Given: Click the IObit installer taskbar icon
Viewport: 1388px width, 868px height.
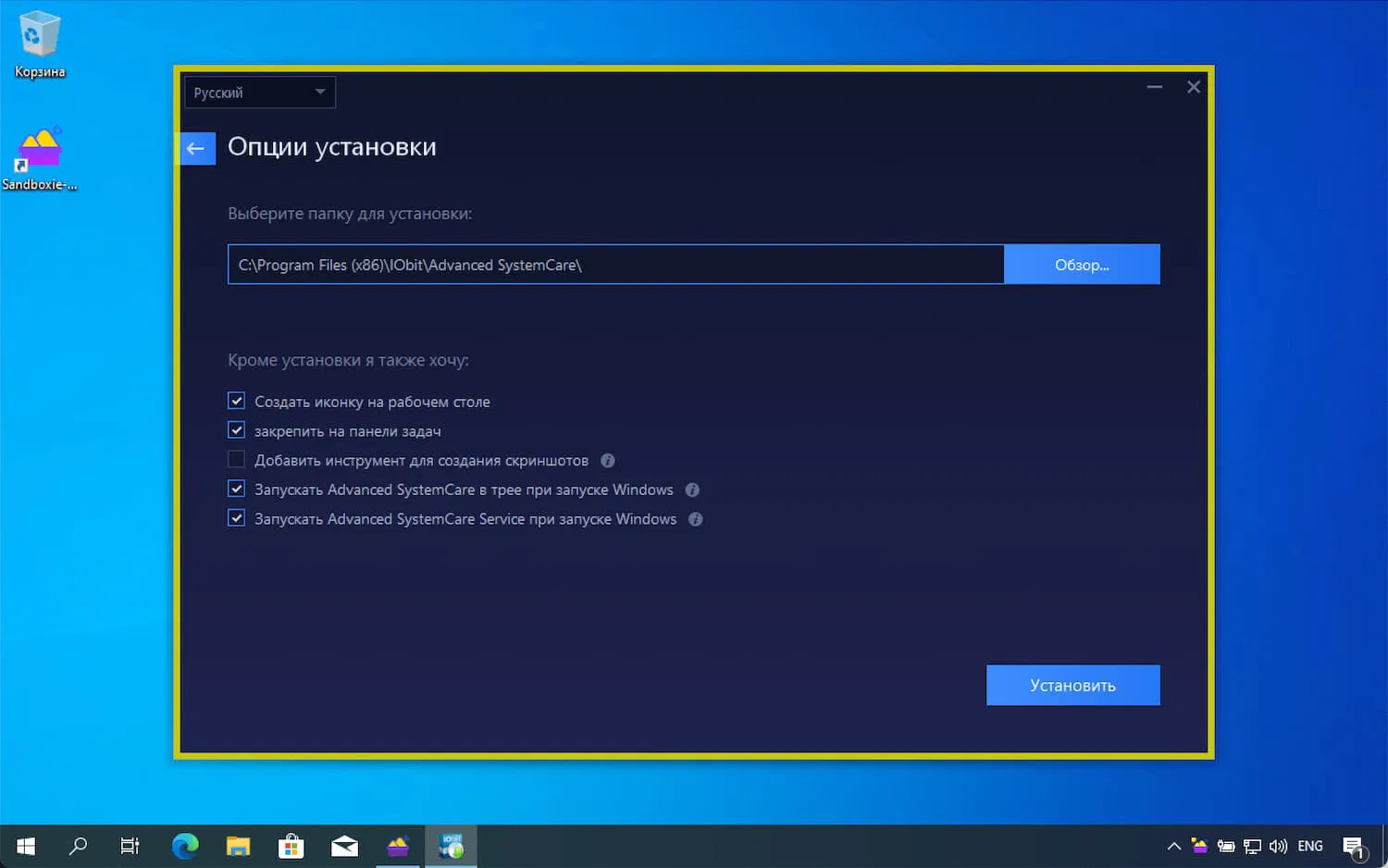Looking at the screenshot, I should [x=452, y=846].
